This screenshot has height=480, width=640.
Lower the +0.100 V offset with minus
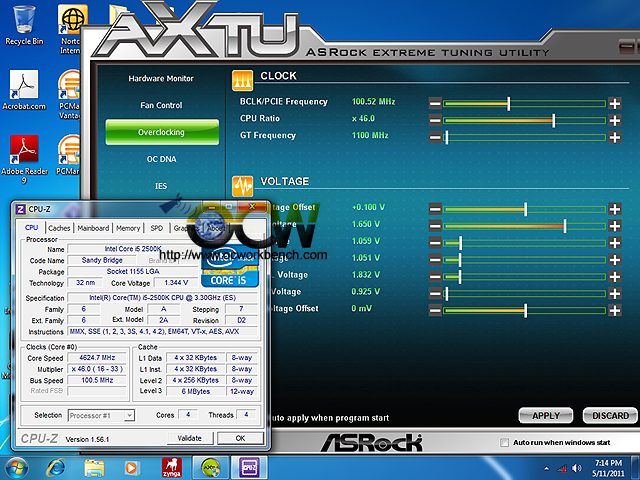435,209
